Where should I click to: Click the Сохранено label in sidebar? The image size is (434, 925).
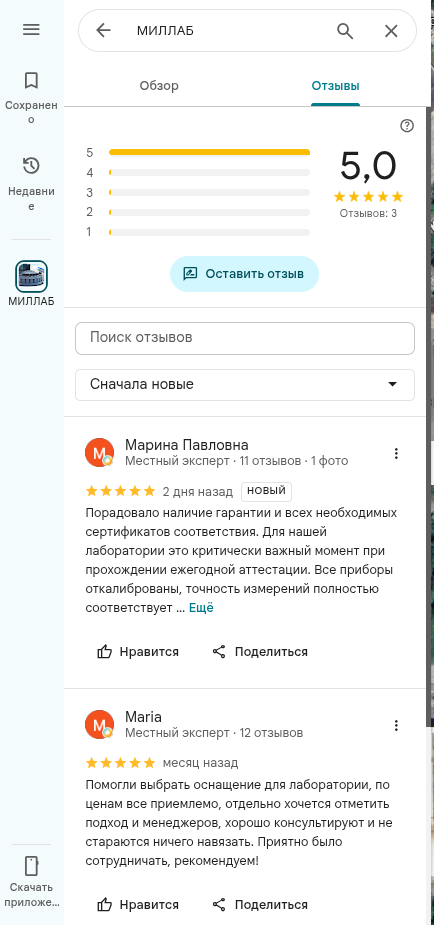tap(31, 112)
